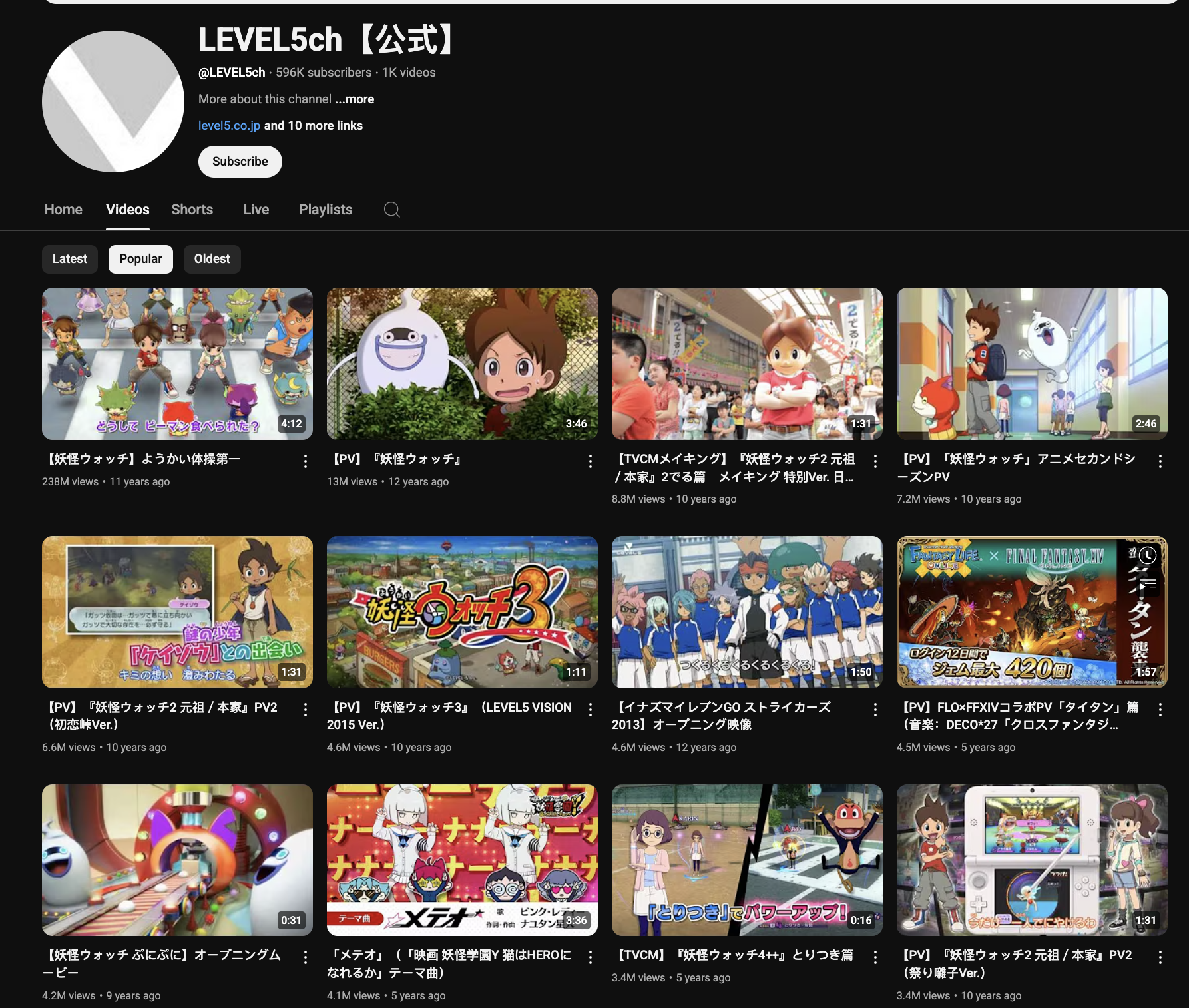Switch to the Live tab
Screen dimensions: 1189x1008
[x=256, y=210]
